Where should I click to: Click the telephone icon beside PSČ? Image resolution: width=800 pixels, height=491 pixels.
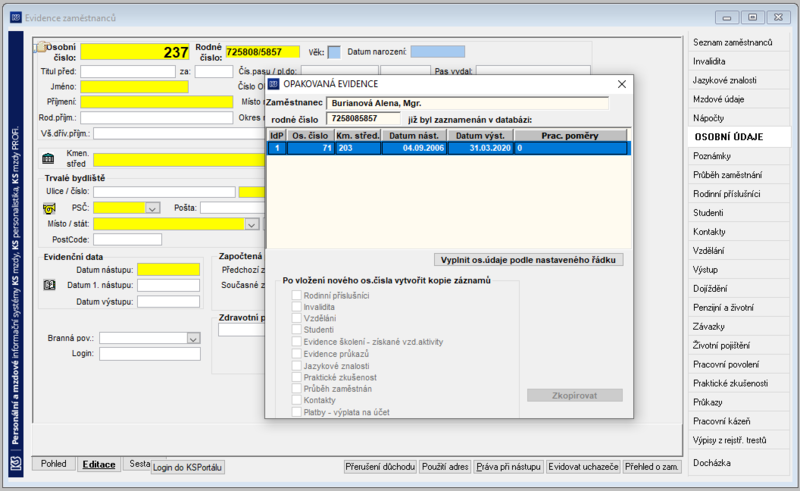[49, 208]
